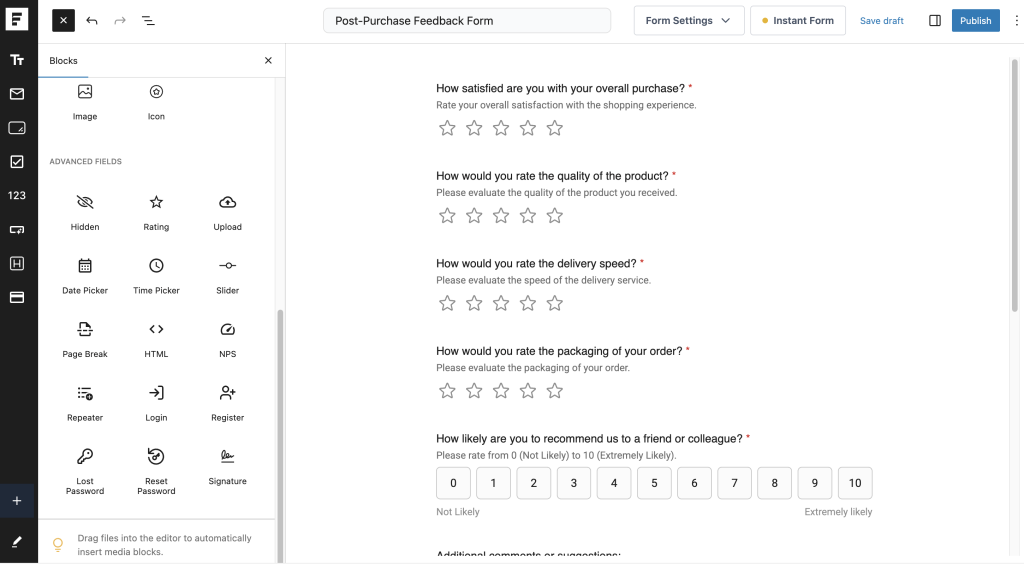Click the Save draft link
Screen dimensions: 1024x565
pyautogui.click(x=882, y=21)
